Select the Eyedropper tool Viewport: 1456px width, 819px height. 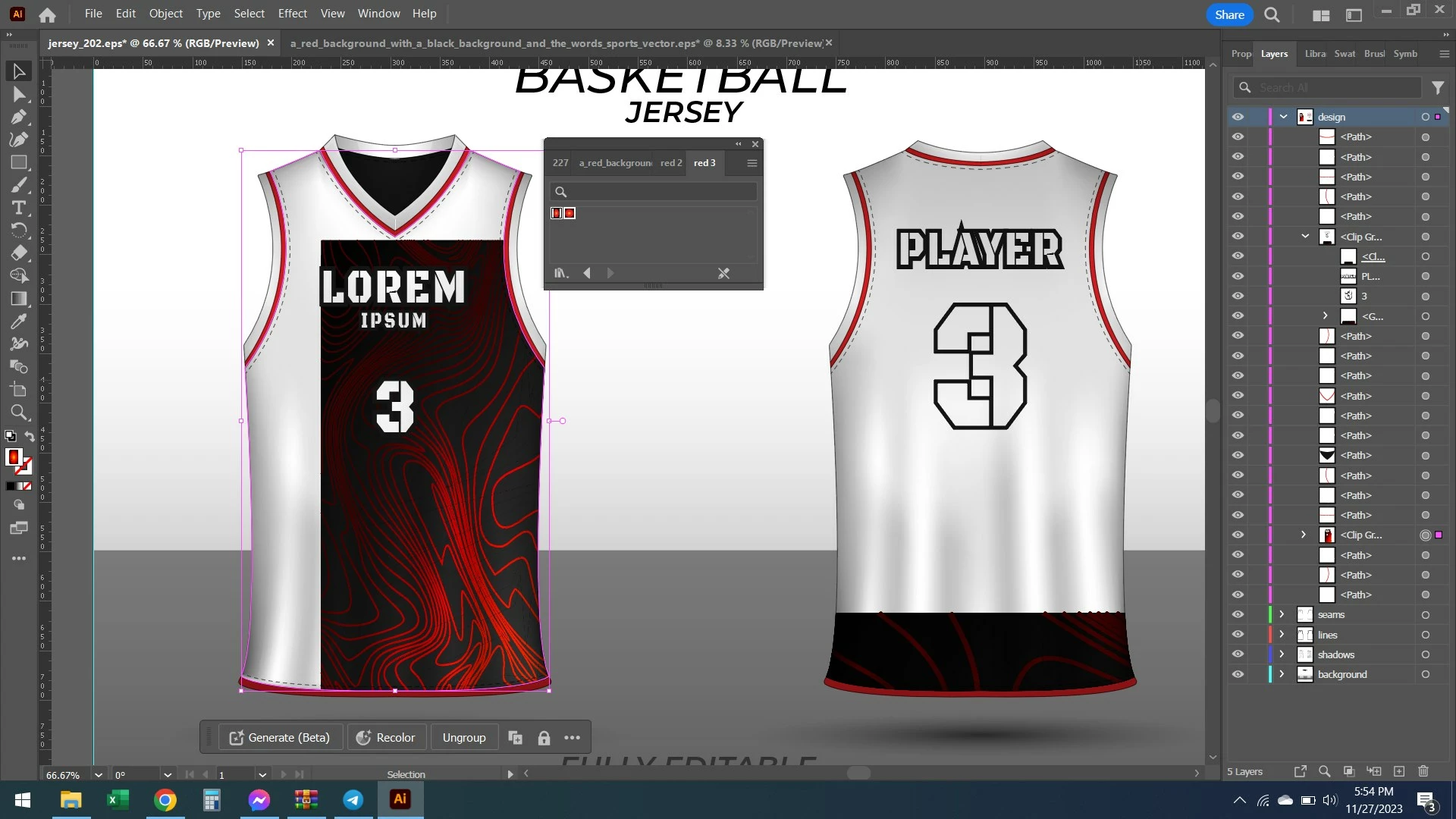click(x=19, y=321)
